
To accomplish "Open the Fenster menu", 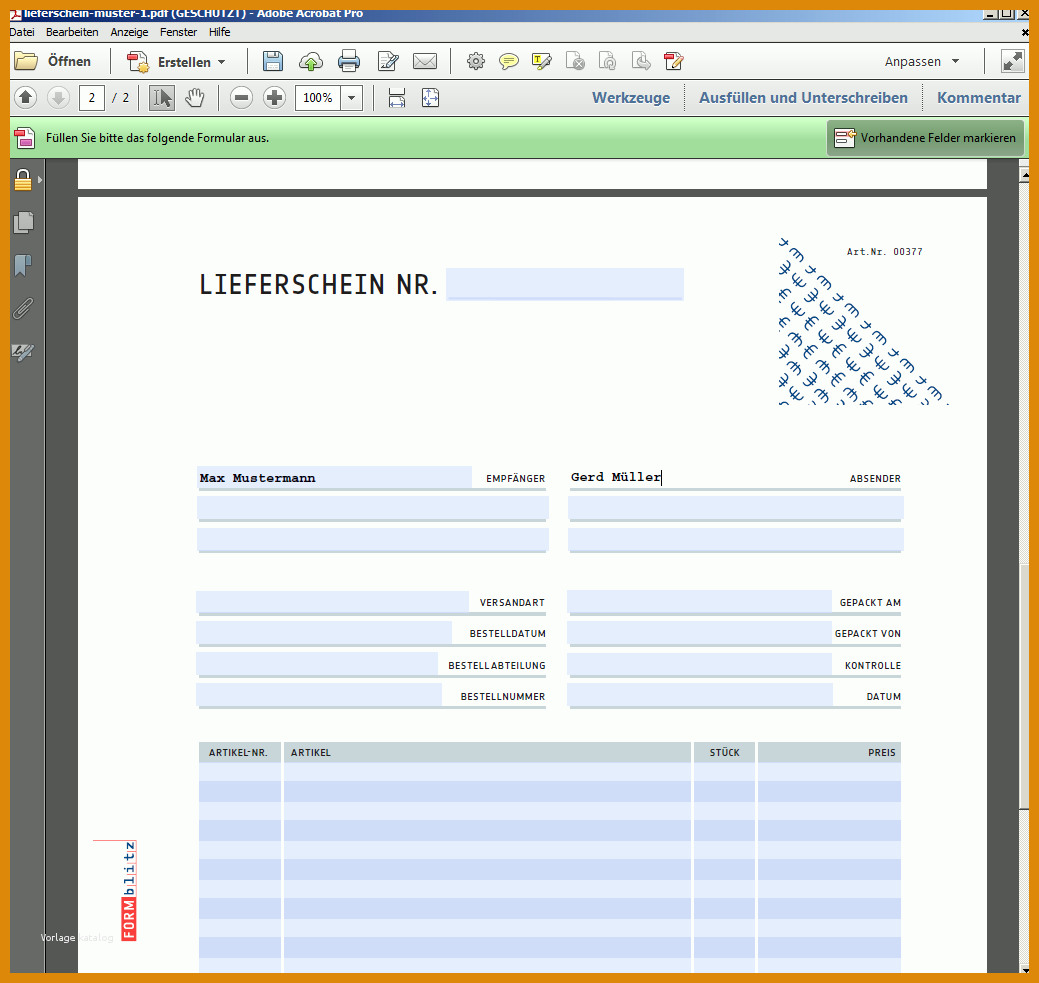I will 178,32.
